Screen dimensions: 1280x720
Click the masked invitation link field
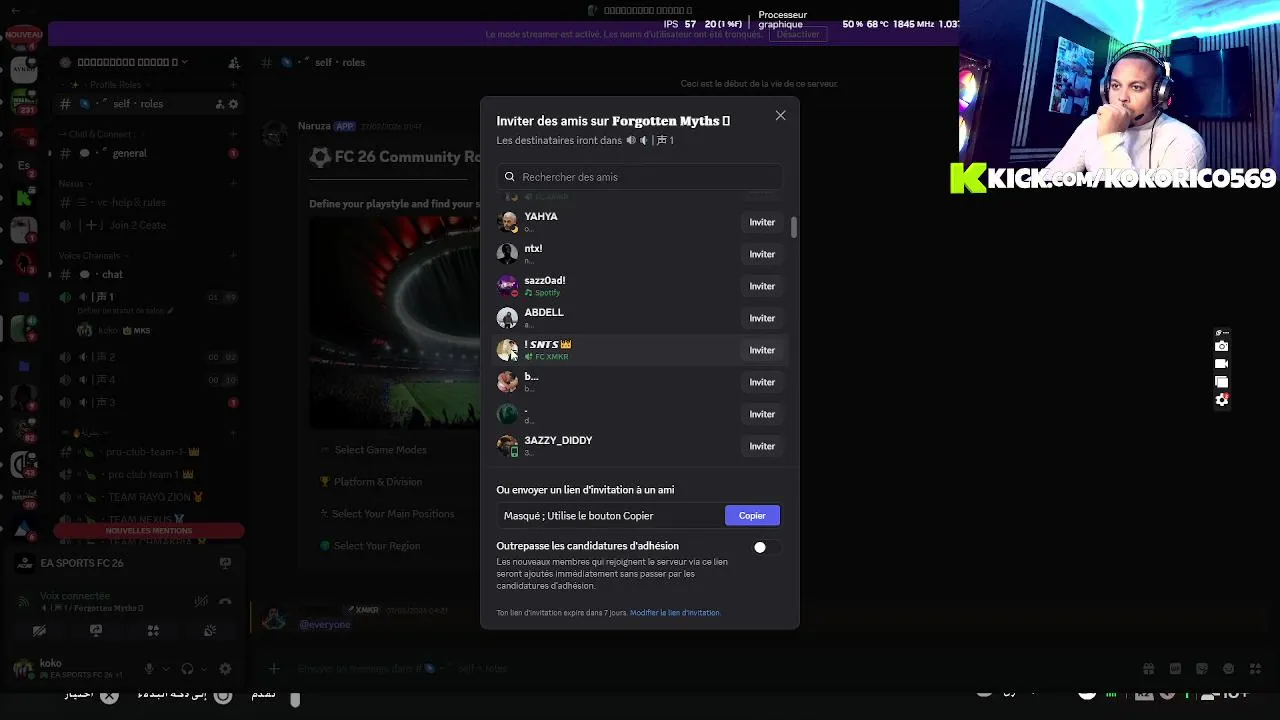[611, 516]
